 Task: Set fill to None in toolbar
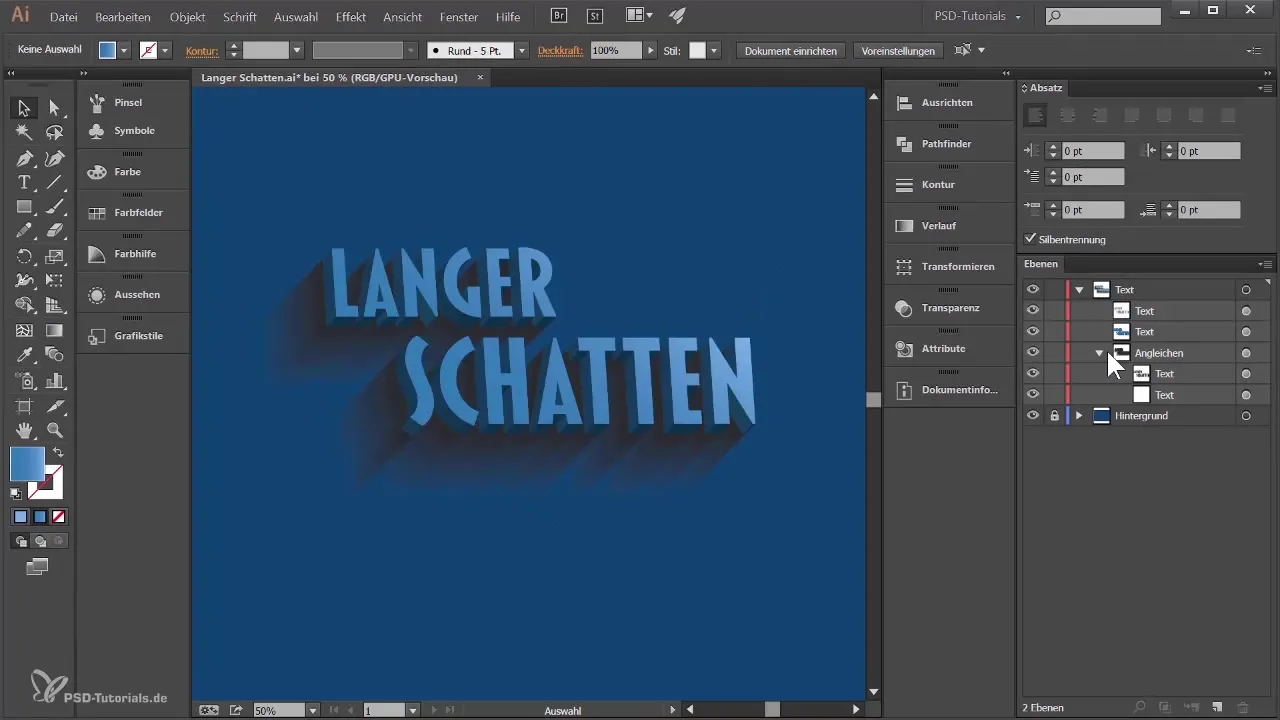pyautogui.click(x=59, y=517)
